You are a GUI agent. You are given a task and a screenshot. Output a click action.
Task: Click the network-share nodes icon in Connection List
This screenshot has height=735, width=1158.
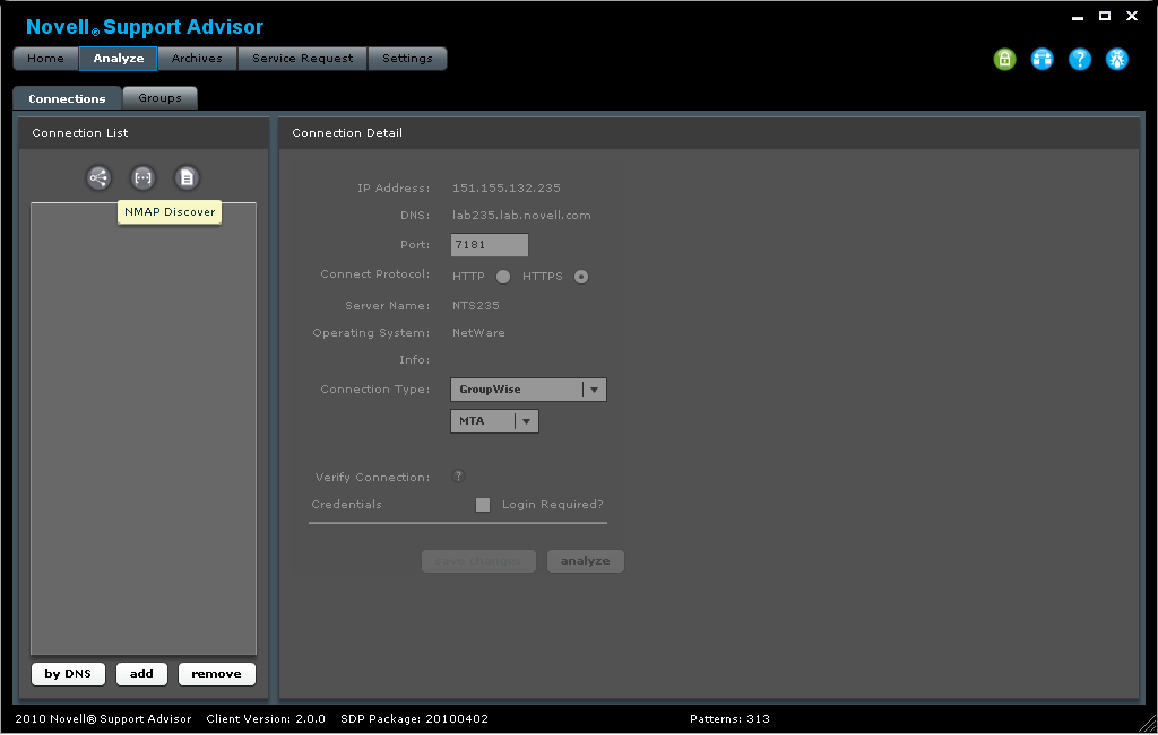(98, 177)
